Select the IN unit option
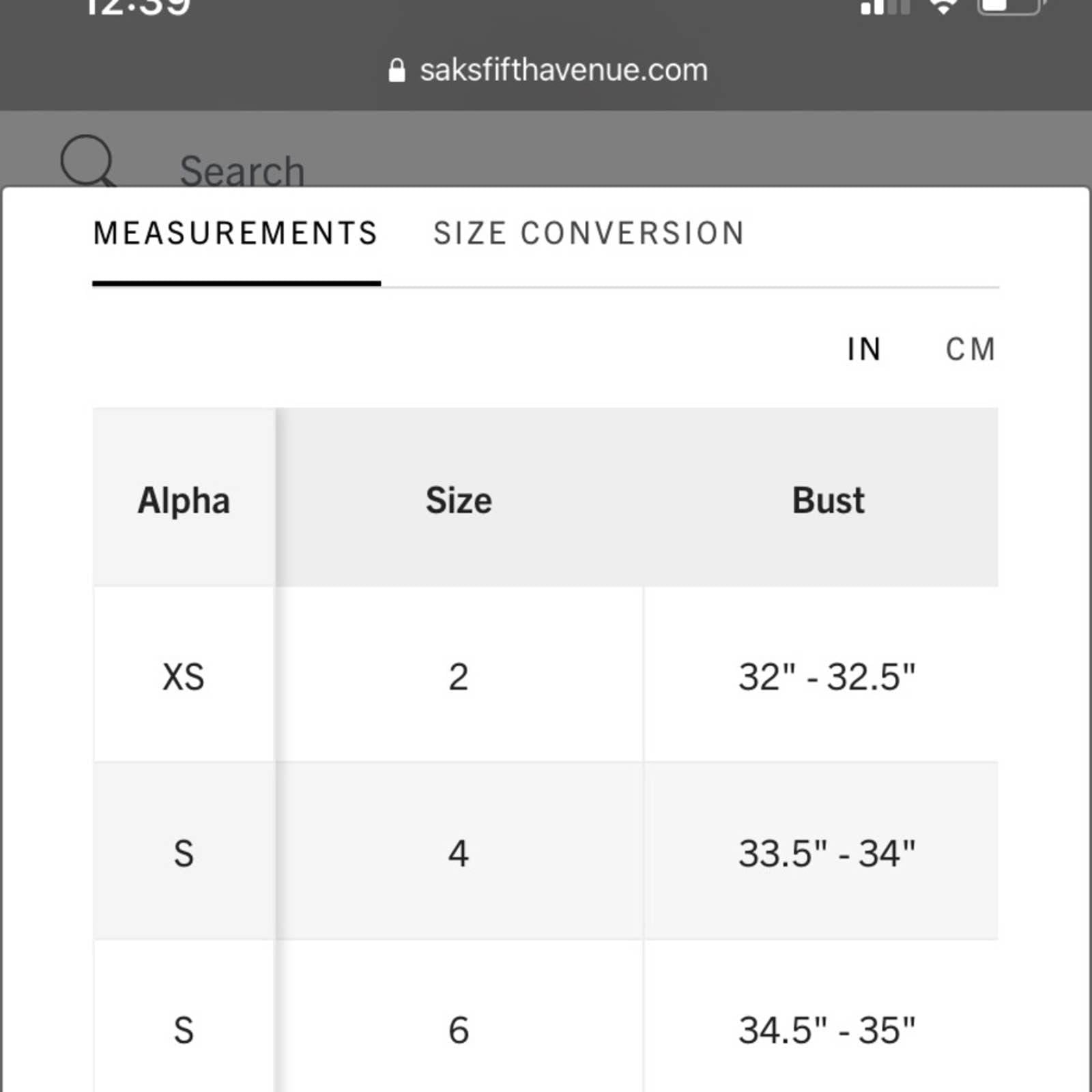1092x1092 pixels. [863, 349]
